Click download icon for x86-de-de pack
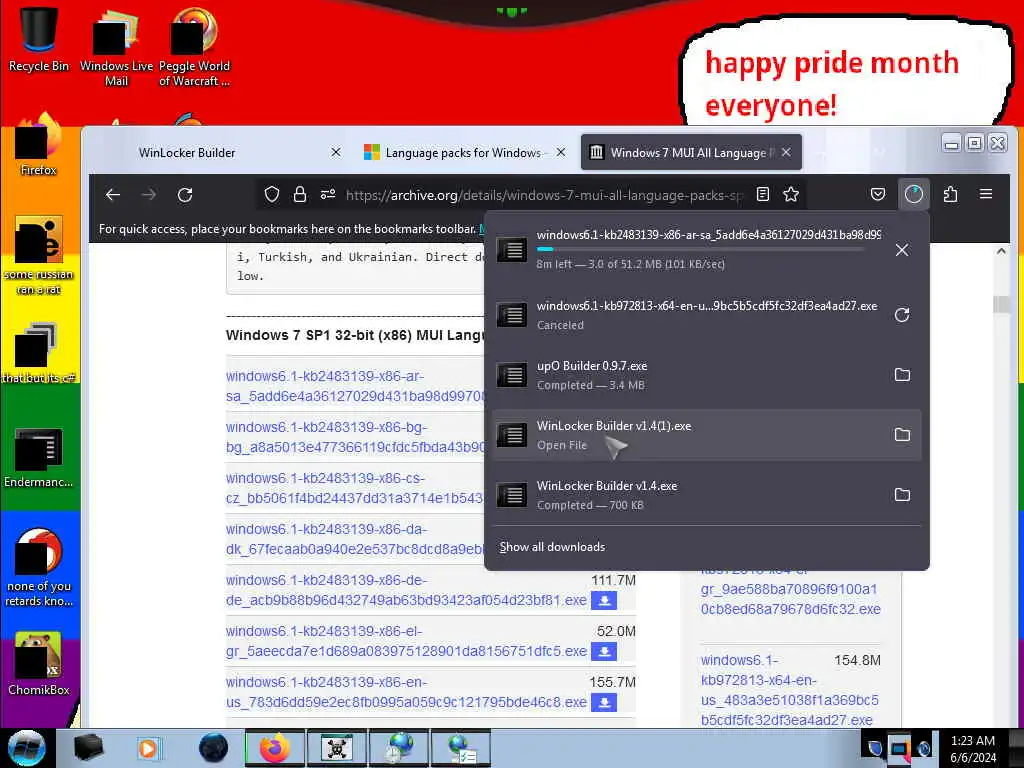Screen dimensions: 1024x768 click(604, 600)
